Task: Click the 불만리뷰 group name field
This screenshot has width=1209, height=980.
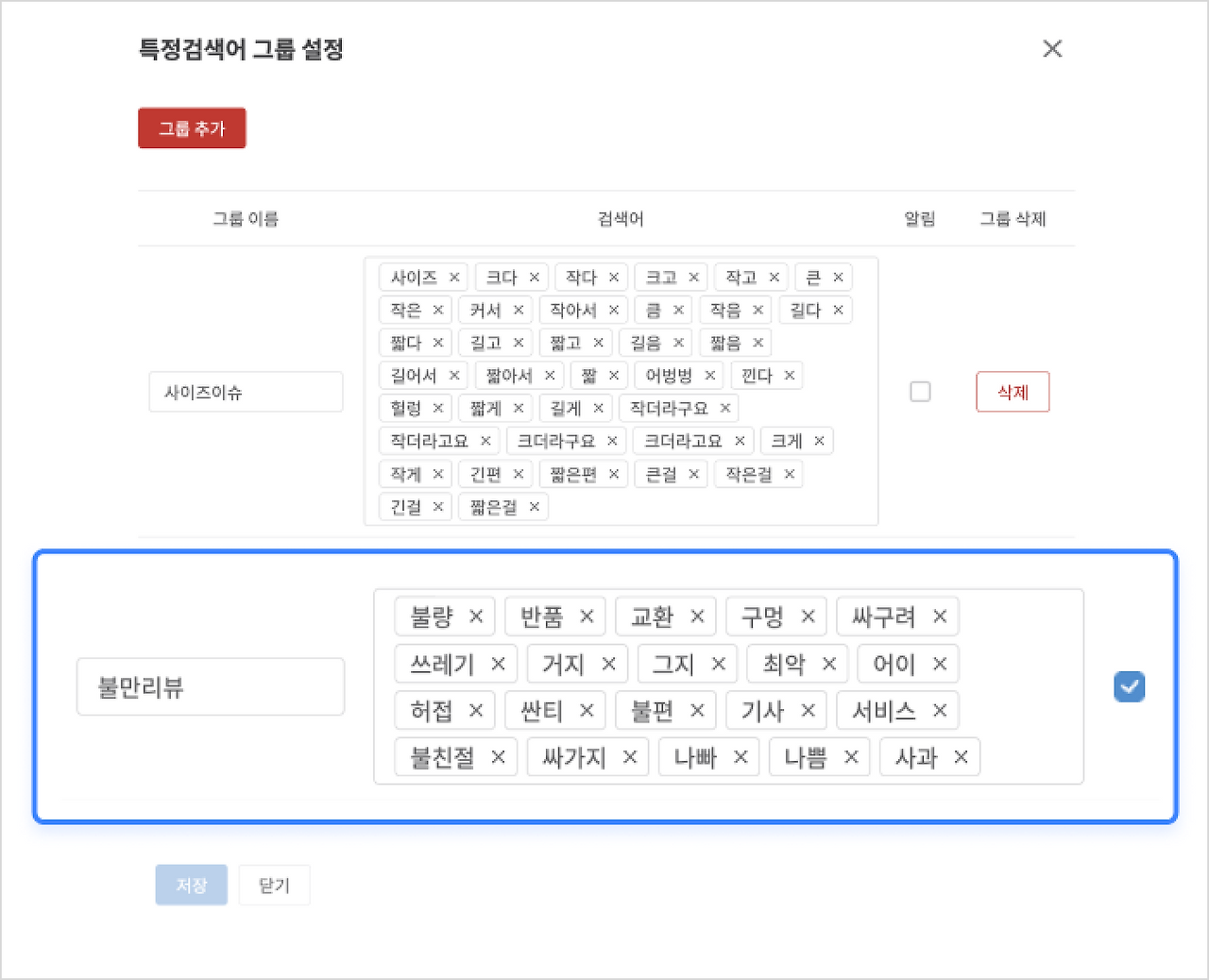Action: click(x=210, y=686)
